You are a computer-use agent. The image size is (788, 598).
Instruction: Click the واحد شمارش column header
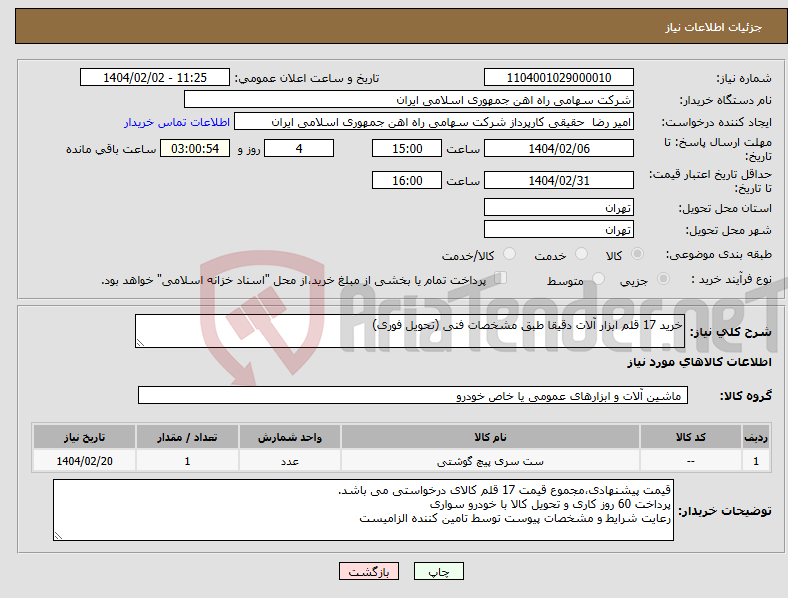click(x=290, y=437)
